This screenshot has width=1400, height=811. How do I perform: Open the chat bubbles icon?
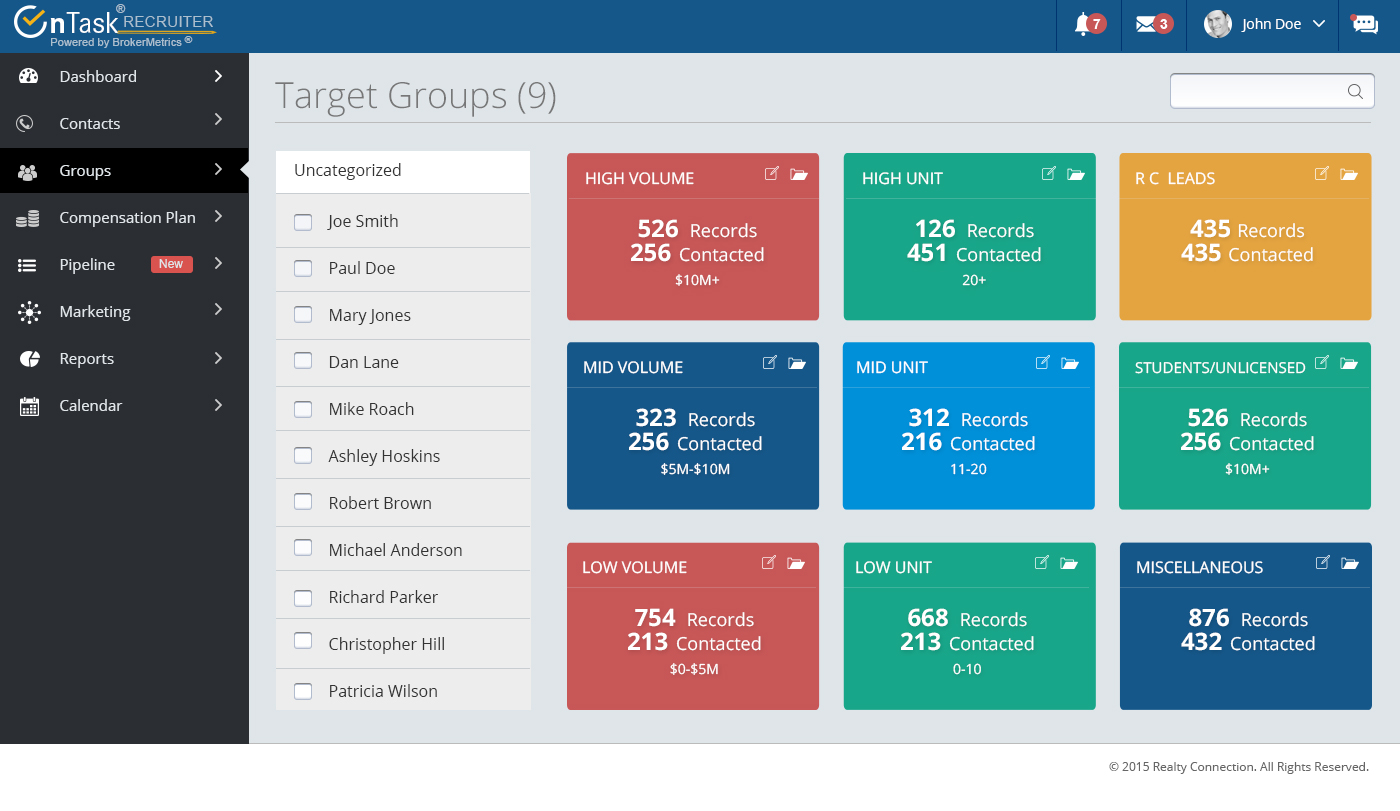[1365, 24]
